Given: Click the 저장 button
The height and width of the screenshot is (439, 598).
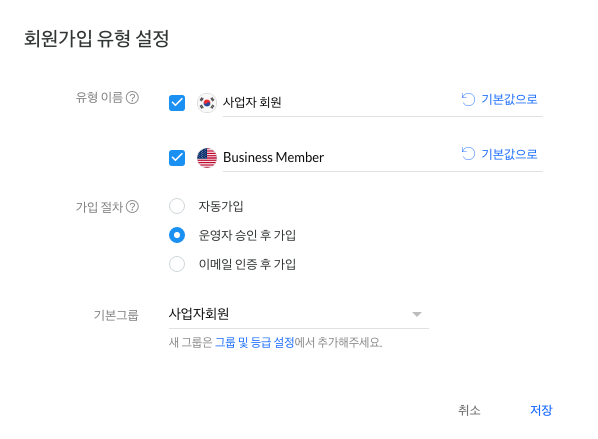Looking at the screenshot, I should (541, 410).
